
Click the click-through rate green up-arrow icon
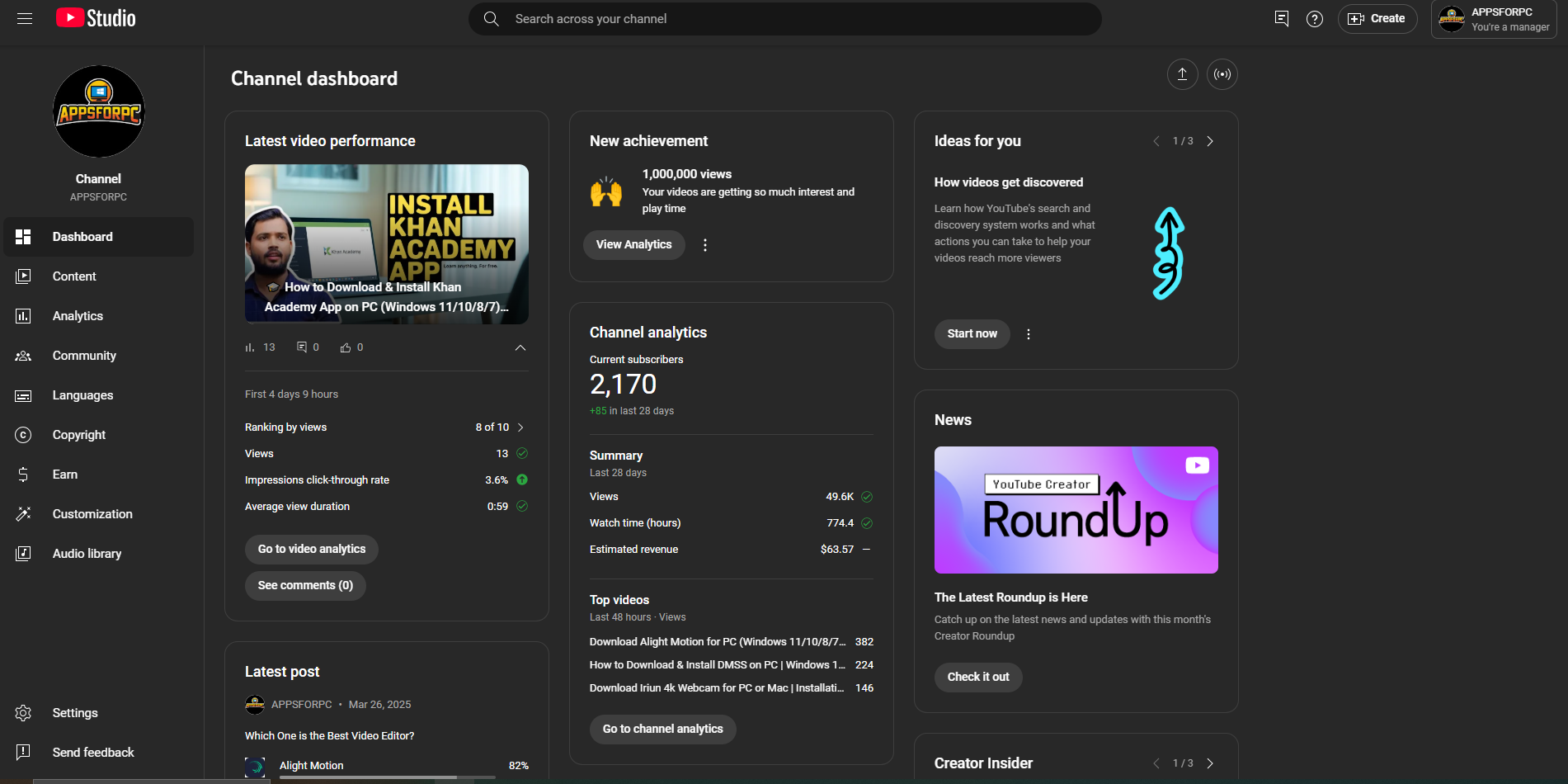[x=522, y=479]
